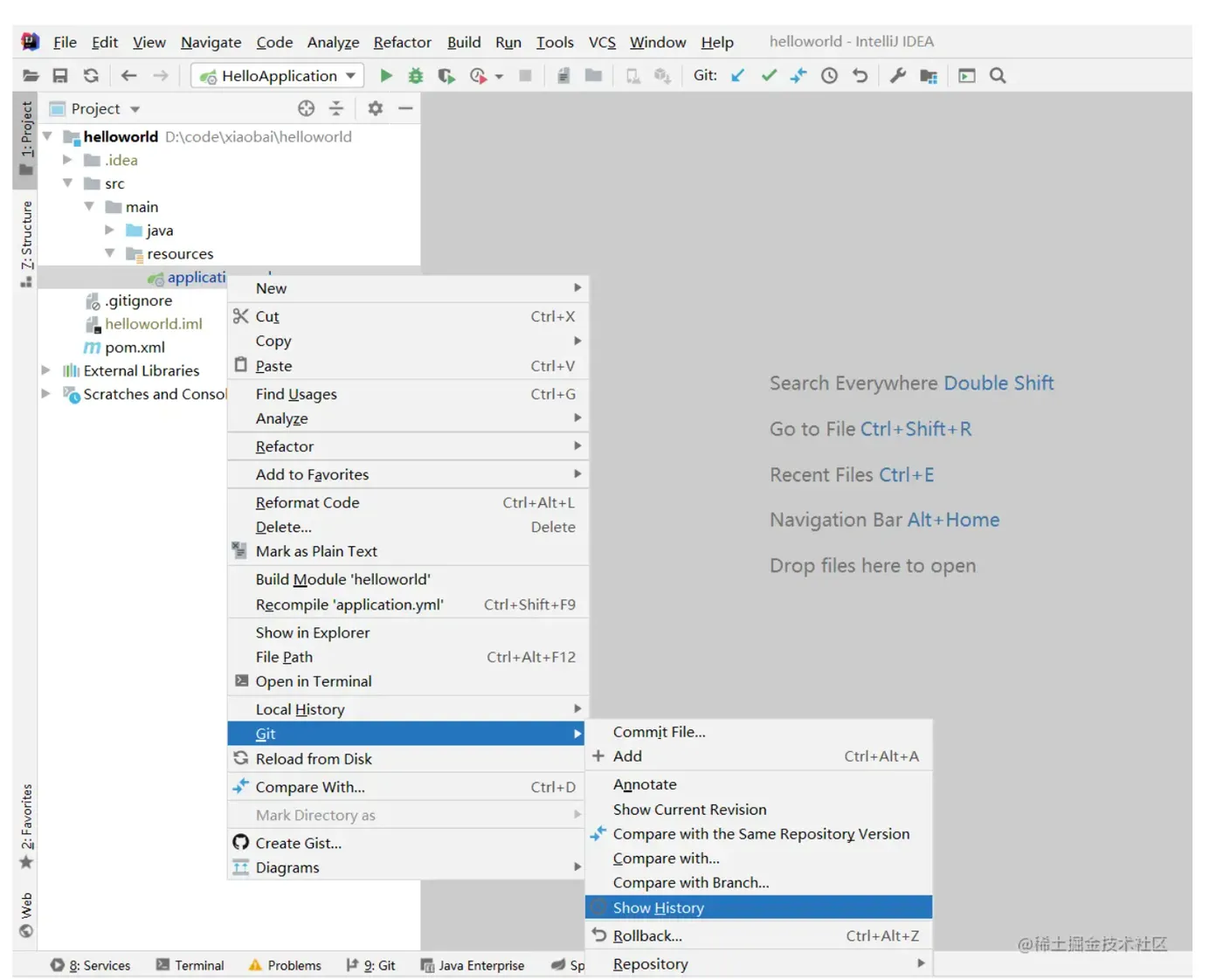Open the File menu
The height and width of the screenshot is (980, 1223).
coord(65,42)
